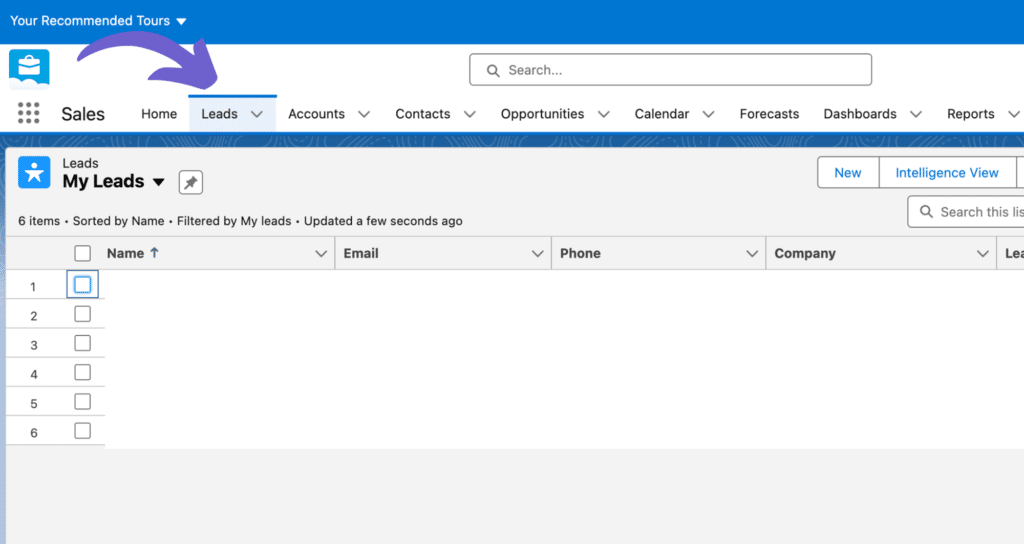Switch to Intelligence View

[946, 173]
